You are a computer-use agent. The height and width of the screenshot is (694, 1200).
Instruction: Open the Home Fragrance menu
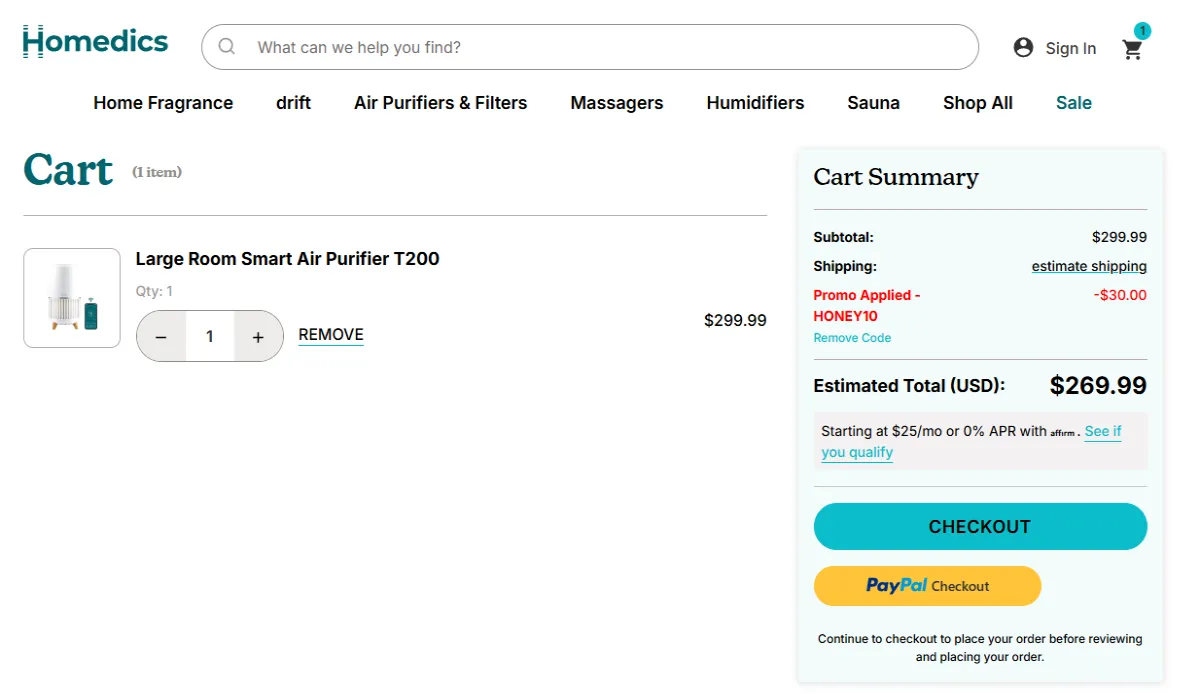[x=163, y=102]
